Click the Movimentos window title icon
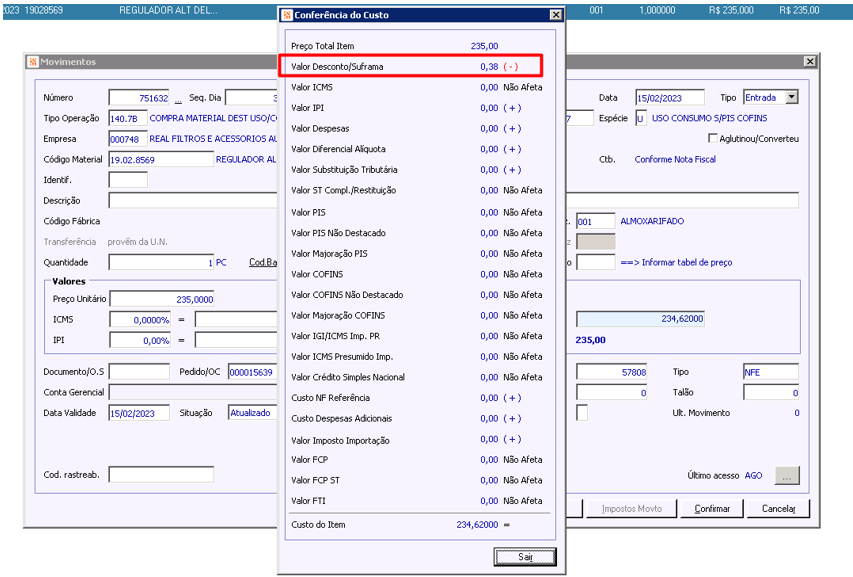Screen dimensions: 853x577 (33, 61)
